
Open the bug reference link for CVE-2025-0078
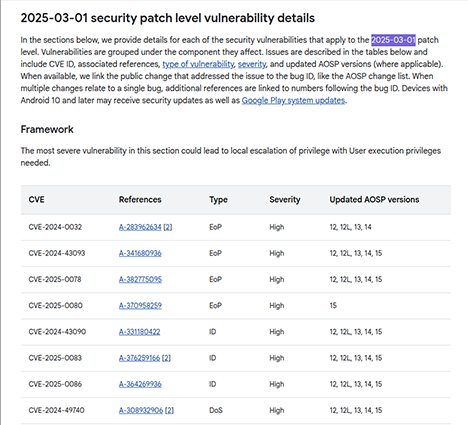[140, 279]
